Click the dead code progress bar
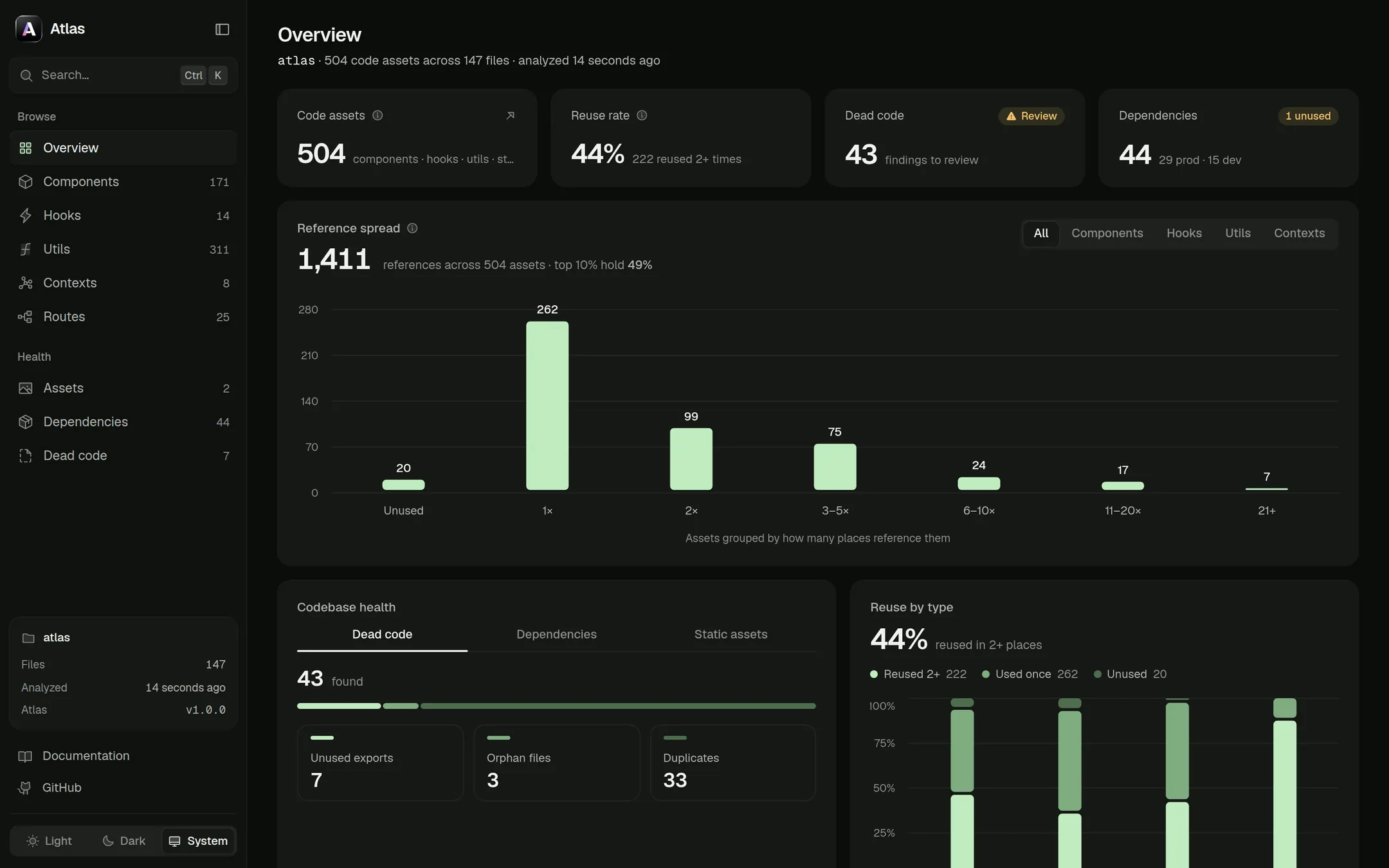 pos(556,706)
